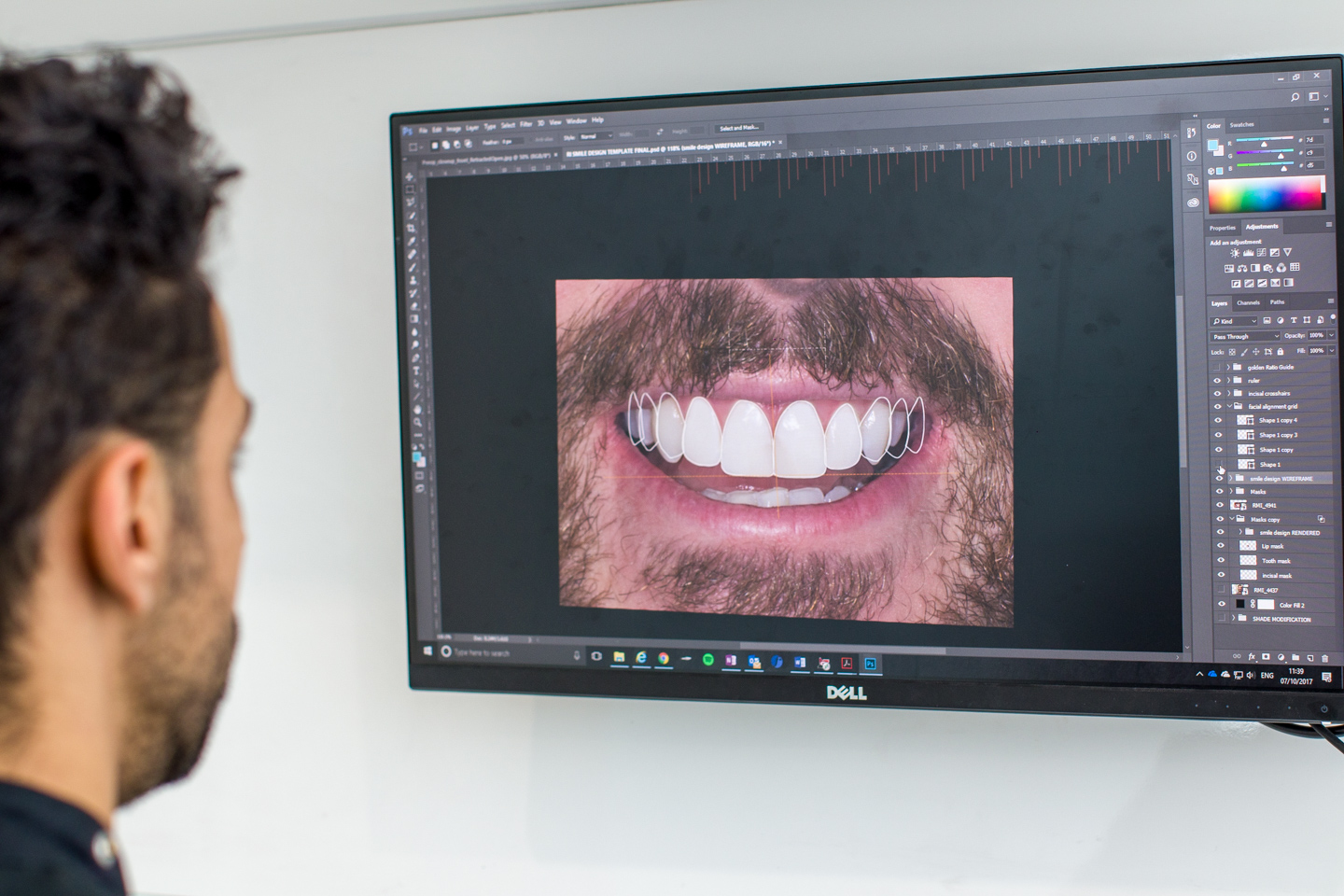This screenshot has width=1344, height=896.
Task: Open the Style dropdown in options bar
Action: click(595, 136)
